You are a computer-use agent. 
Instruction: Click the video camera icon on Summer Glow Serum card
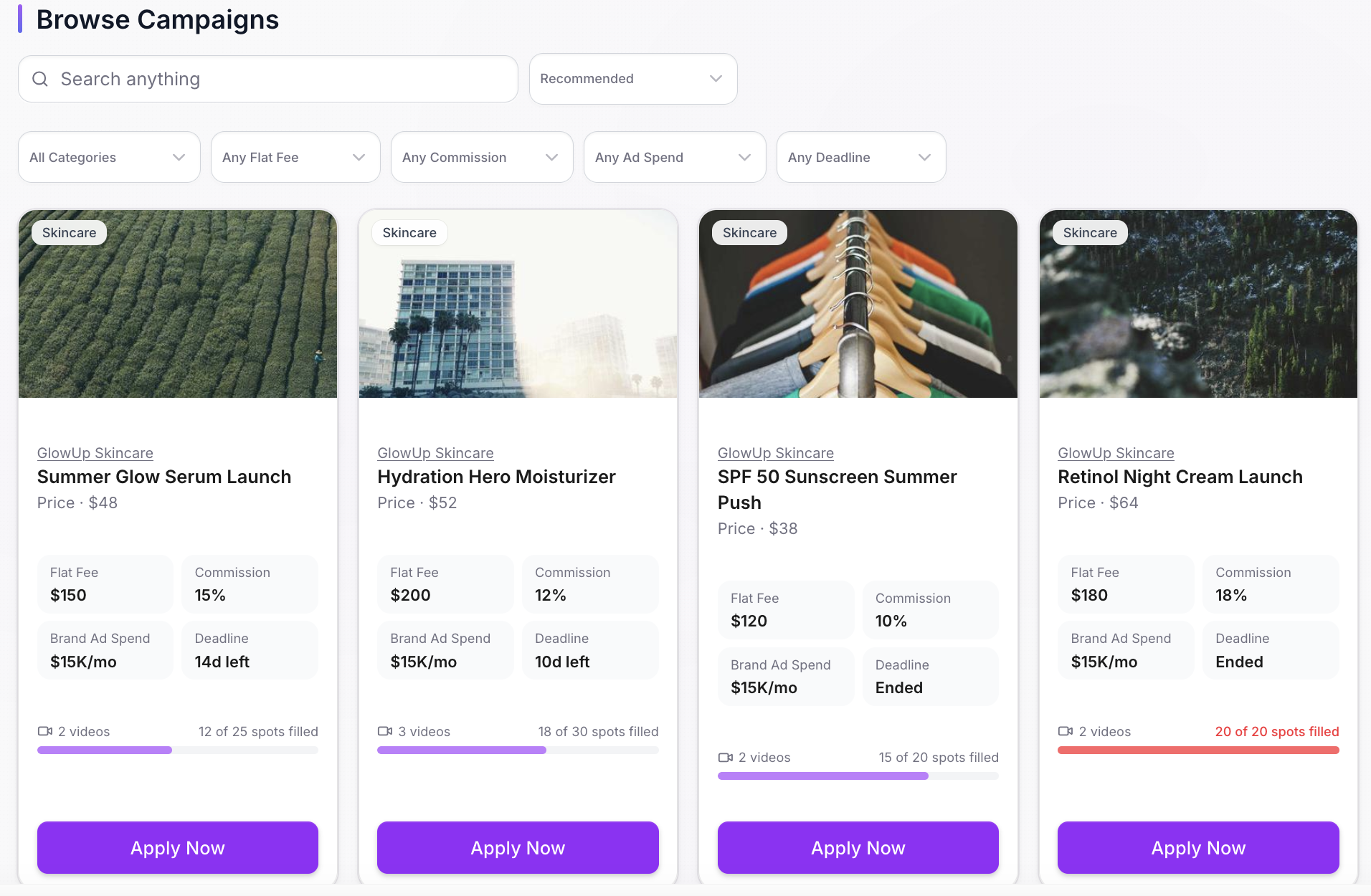coord(45,731)
